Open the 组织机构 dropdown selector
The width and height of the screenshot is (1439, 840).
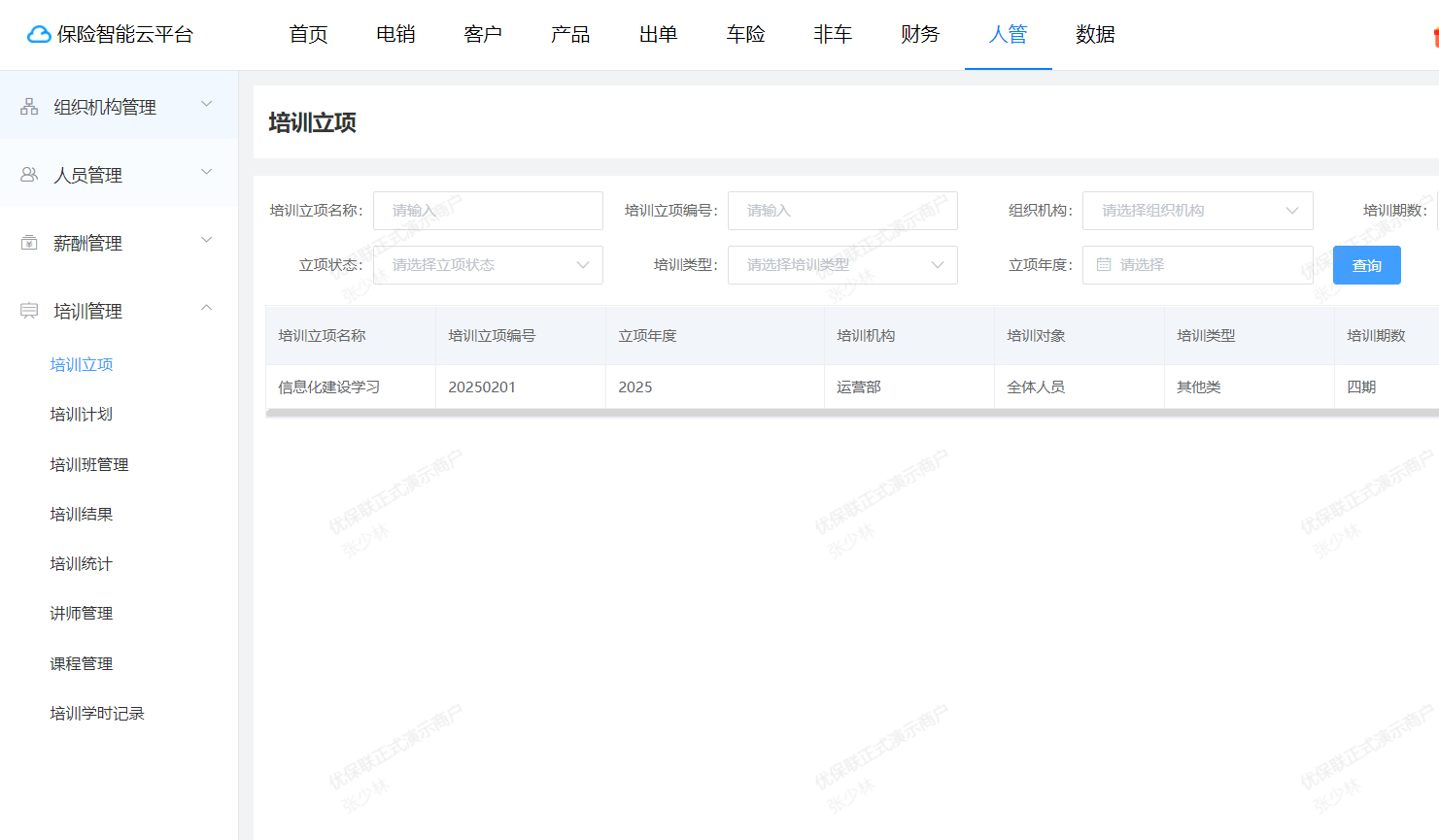[1197, 211]
